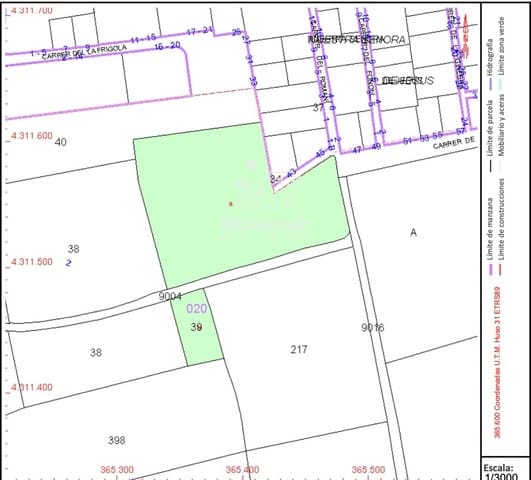Screen dimensions: 531x480
Task: Select the area labeled A
Action: click(x=413, y=232)
